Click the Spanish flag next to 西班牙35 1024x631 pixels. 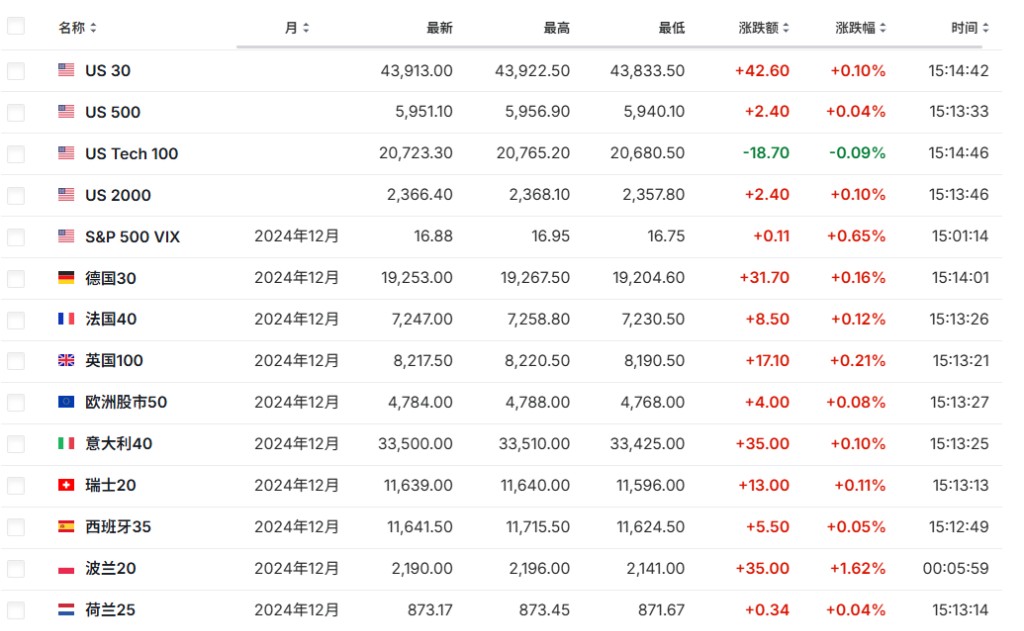(66, 526)
